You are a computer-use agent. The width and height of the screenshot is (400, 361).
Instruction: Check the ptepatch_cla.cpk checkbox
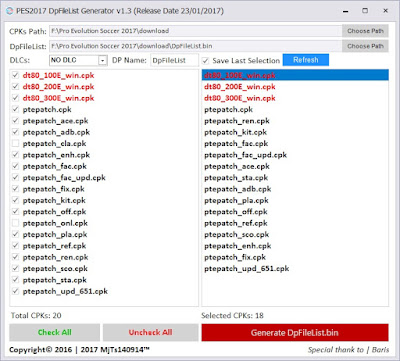pyautogui.click(x=15, y=144)
